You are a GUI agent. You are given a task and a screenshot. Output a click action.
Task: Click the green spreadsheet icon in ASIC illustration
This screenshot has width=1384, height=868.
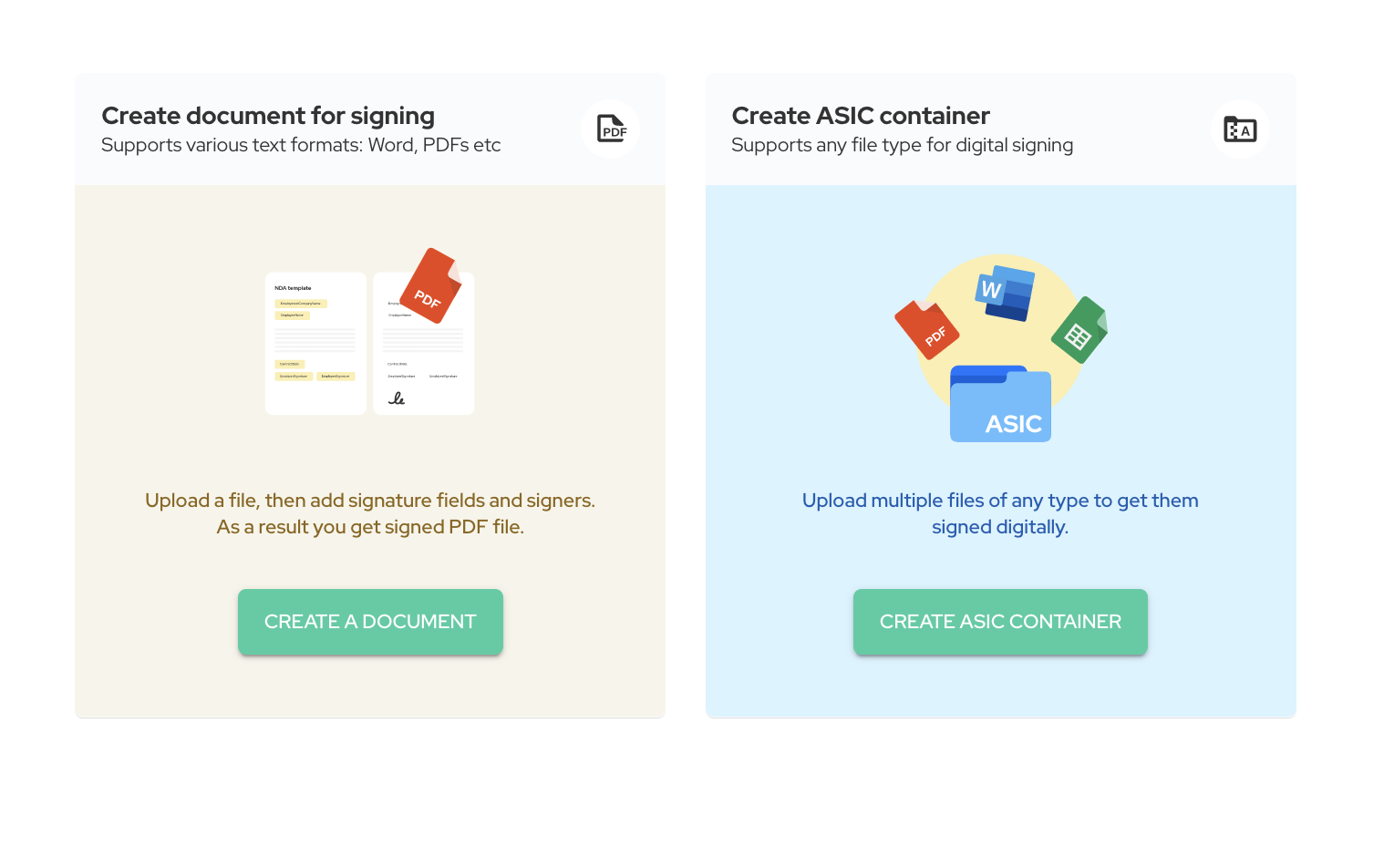pos(1079,330)
